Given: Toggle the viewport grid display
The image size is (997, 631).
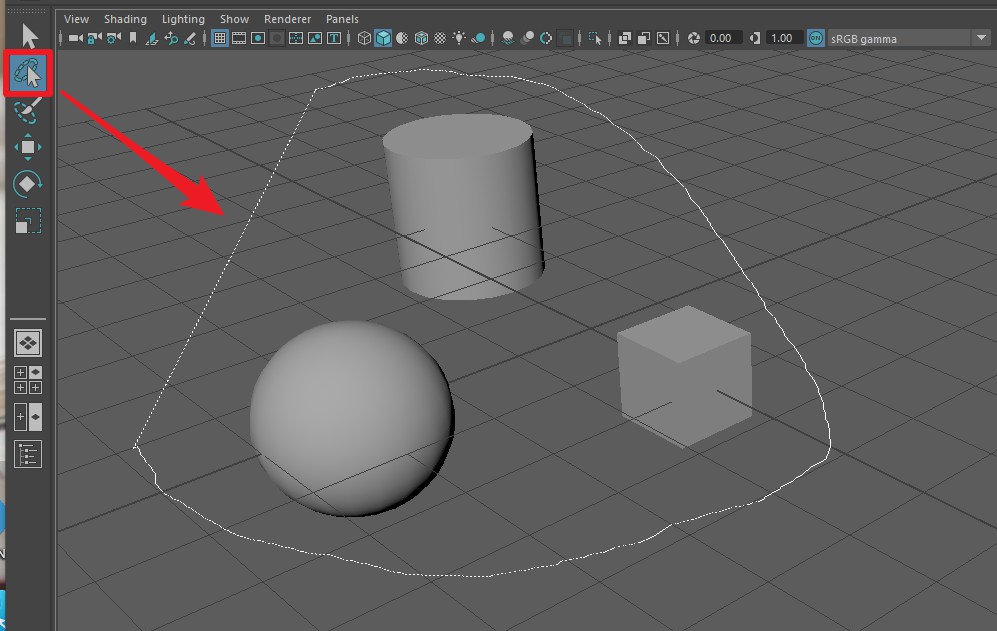Looking at the screenshot, I should (x=220, y=38).
